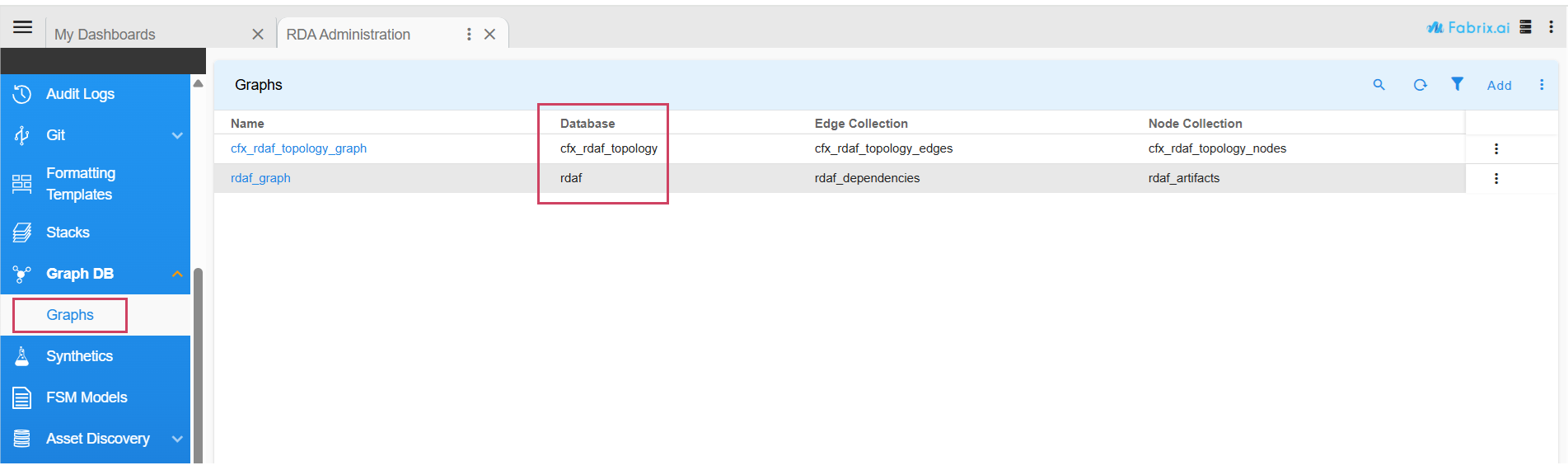Switch to My Dashboards tab
The image size is (1568, 470).
click(x=105, y=35)
